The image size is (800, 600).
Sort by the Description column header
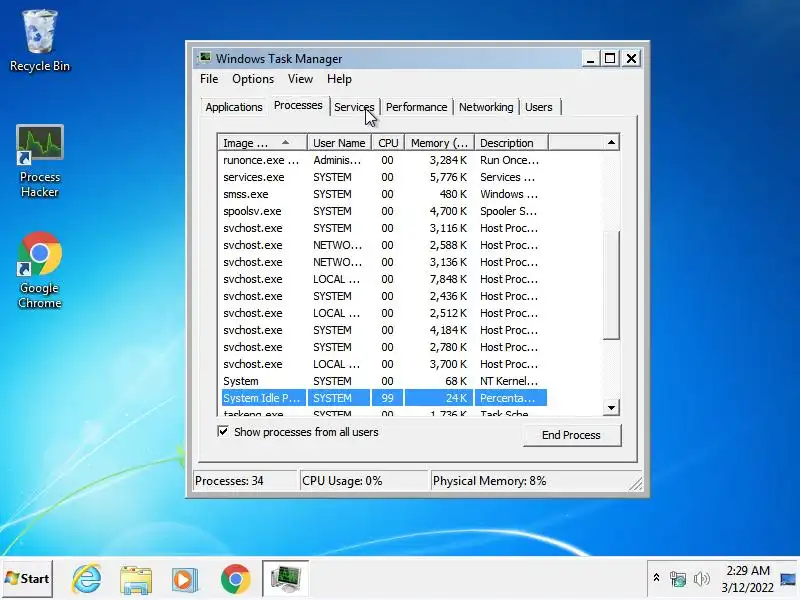point(511,143)
